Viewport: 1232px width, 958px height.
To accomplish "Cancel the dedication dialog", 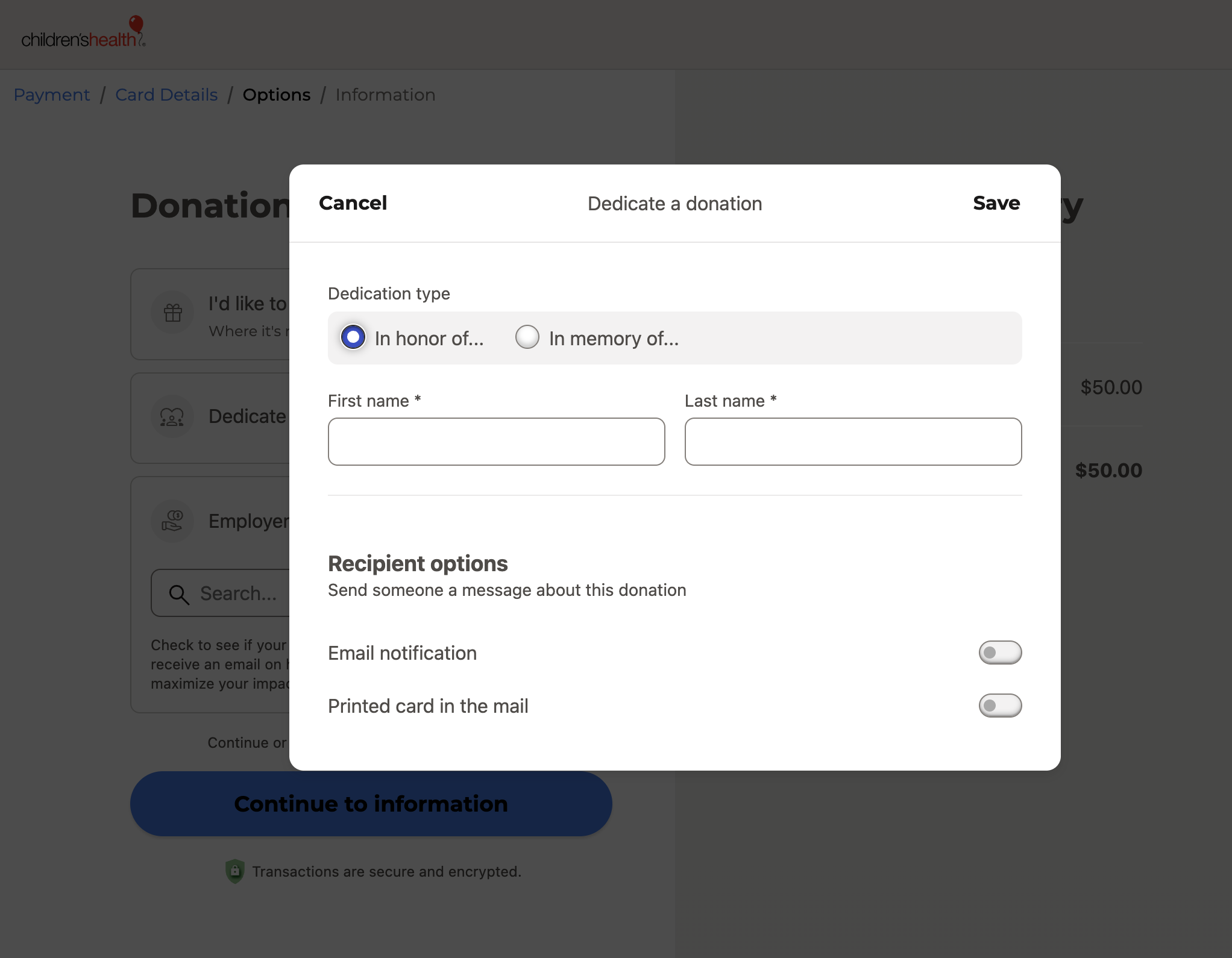I will click(353, 203).
